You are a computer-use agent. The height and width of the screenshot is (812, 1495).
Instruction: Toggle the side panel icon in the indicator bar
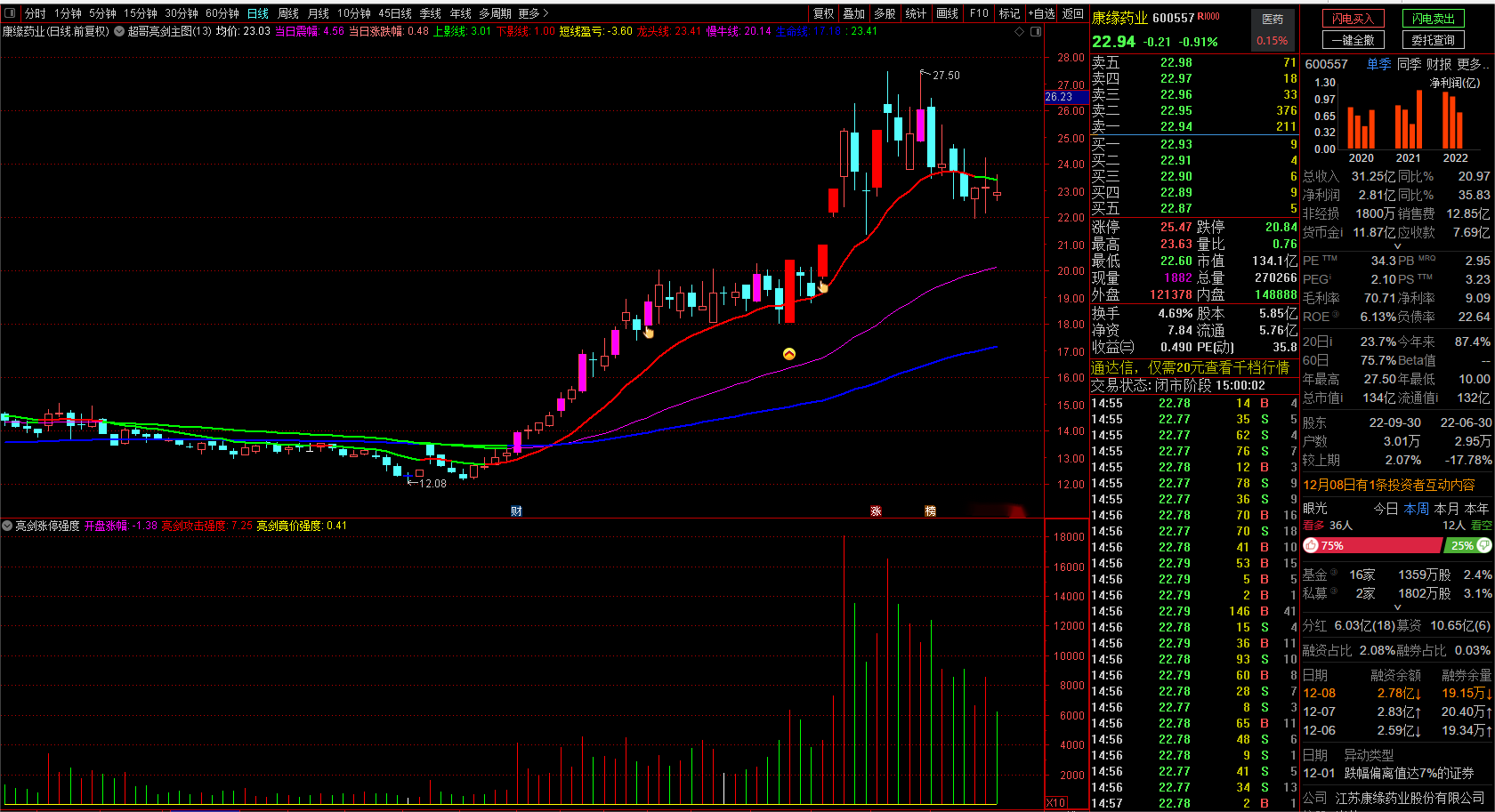[x=1036, y=31]
